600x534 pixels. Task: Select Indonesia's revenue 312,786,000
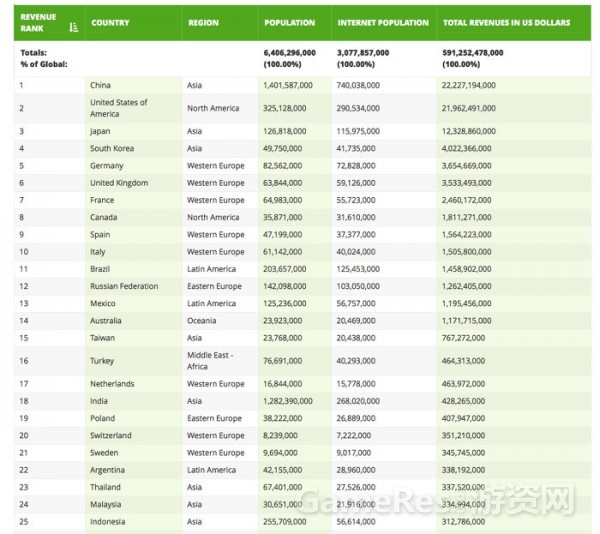[463, 521]
